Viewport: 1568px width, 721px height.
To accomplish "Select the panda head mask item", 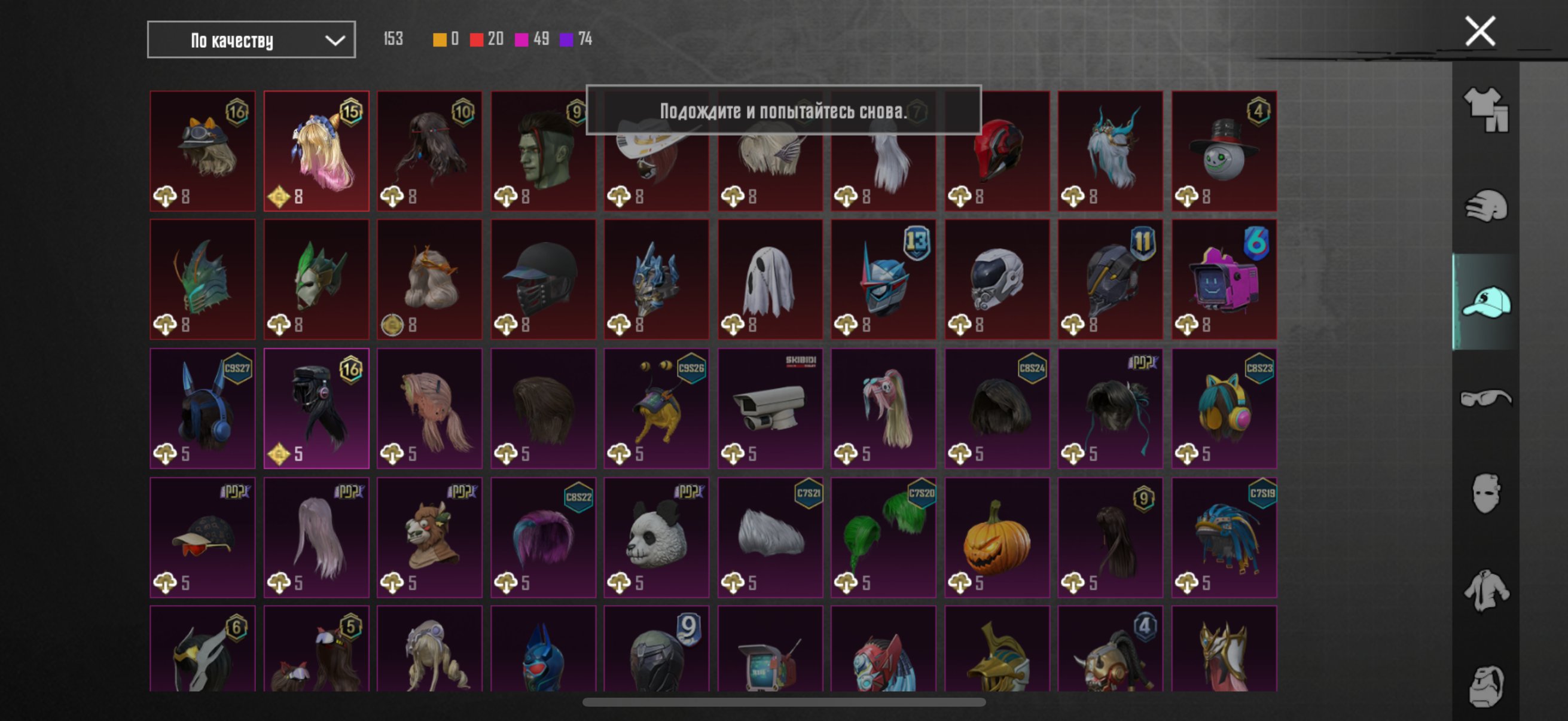I will (656, 537).
